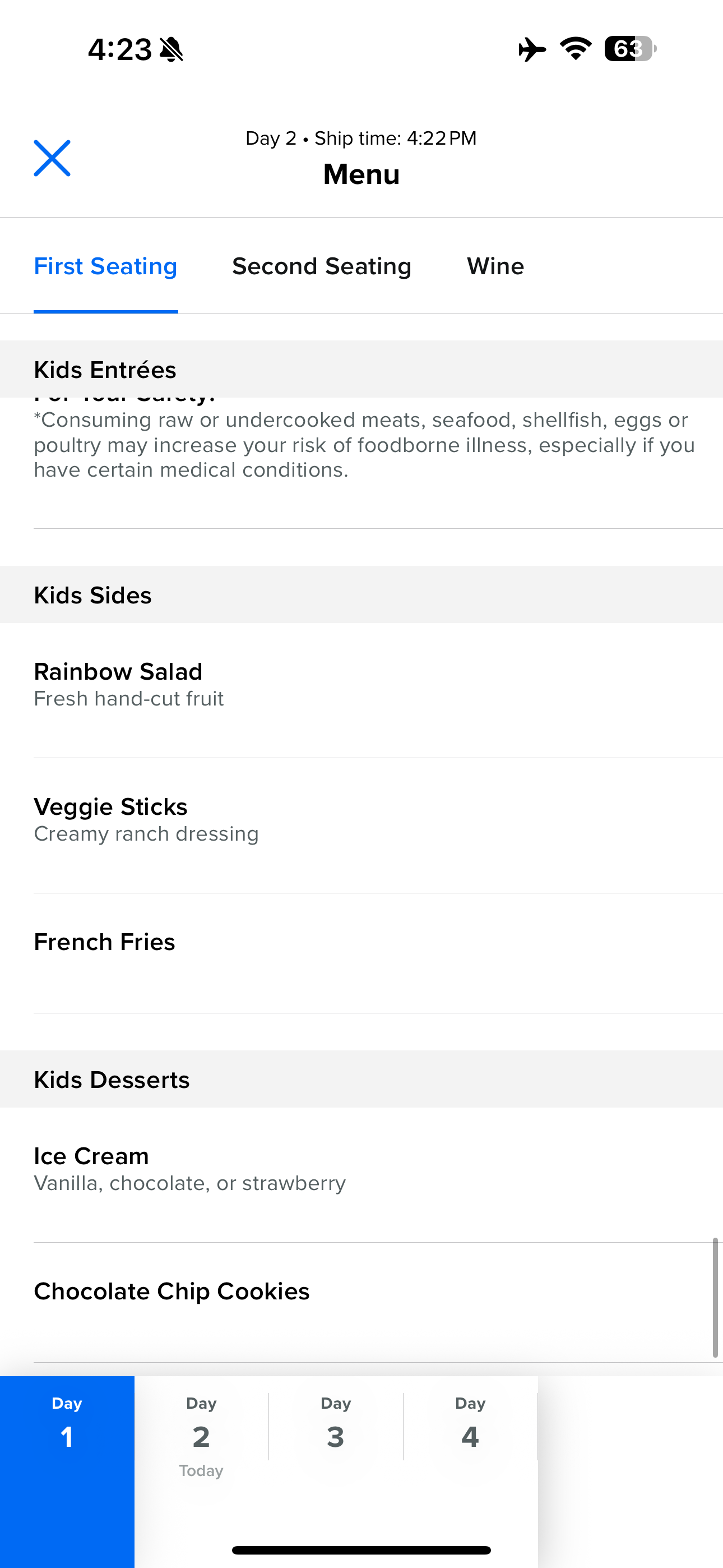Tap the home indicator bar
The height and width of the screenshot is (1568, 723).
click(x=361, y=1549)
